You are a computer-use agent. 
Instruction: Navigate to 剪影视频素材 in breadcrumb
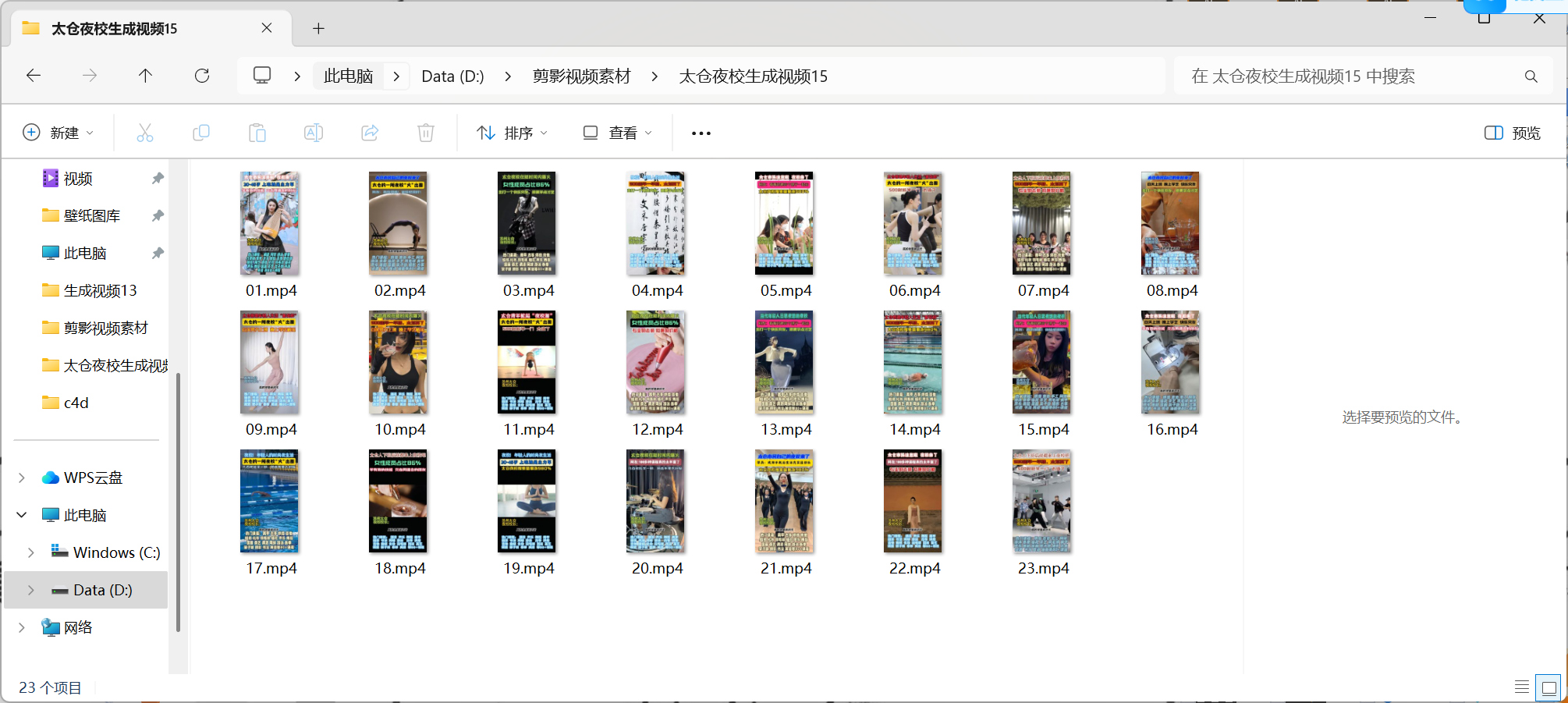tap(581, 76)
